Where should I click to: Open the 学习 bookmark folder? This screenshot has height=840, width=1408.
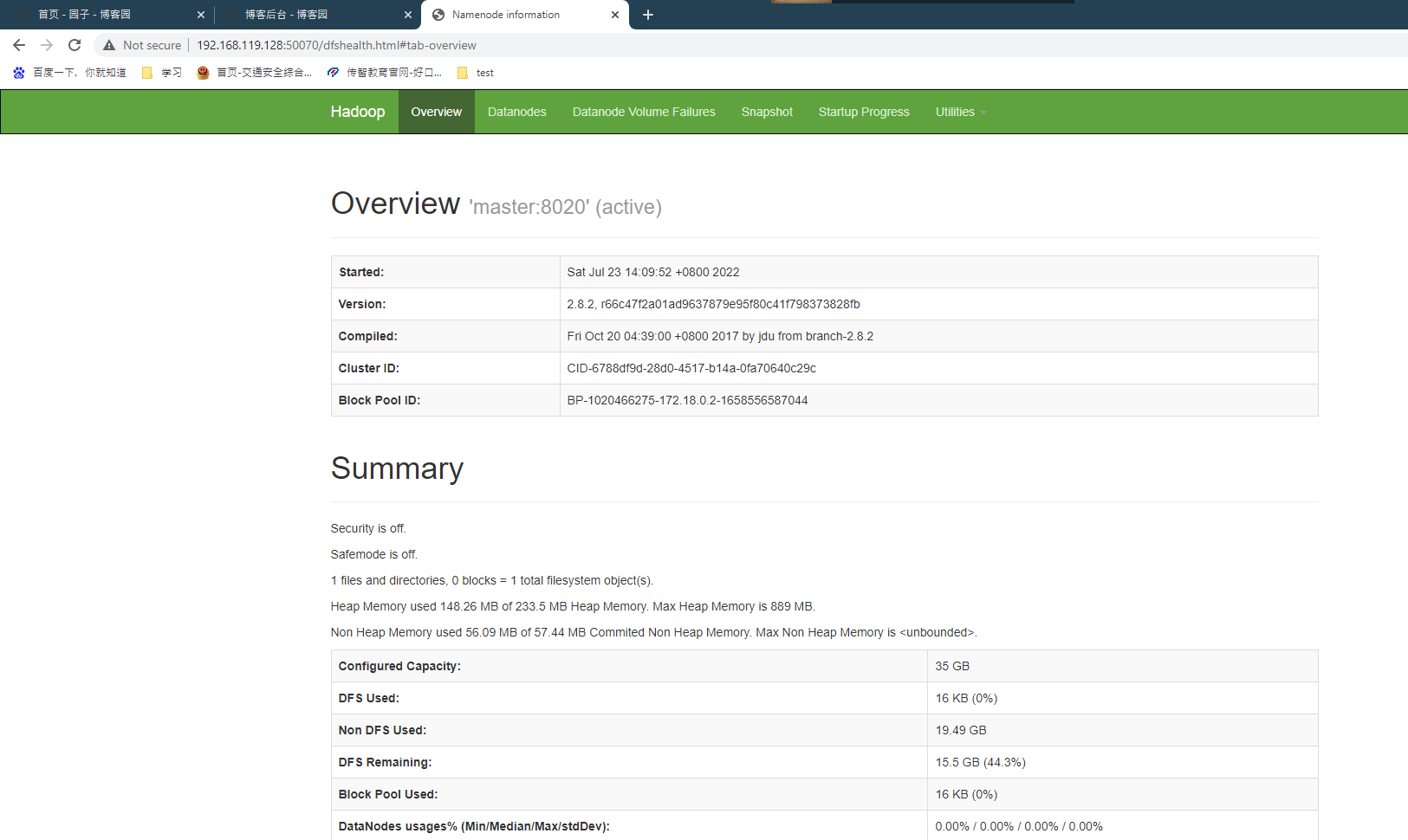click(x=162, y=73)
